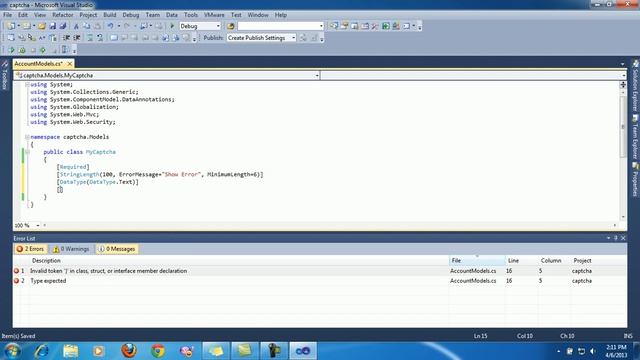Screen dimensions: 640x360
Task: Open the Properties side tab
Action: pos(636,180)
